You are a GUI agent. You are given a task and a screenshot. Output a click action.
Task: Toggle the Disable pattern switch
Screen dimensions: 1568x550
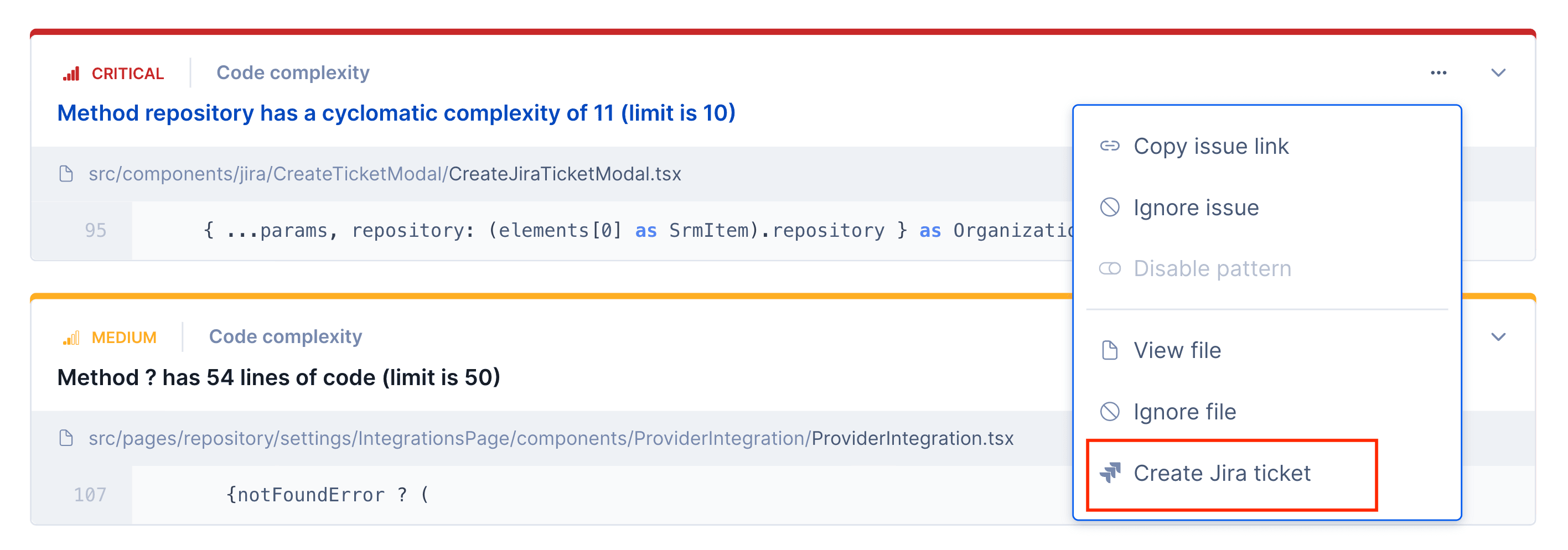[1111, 268]
